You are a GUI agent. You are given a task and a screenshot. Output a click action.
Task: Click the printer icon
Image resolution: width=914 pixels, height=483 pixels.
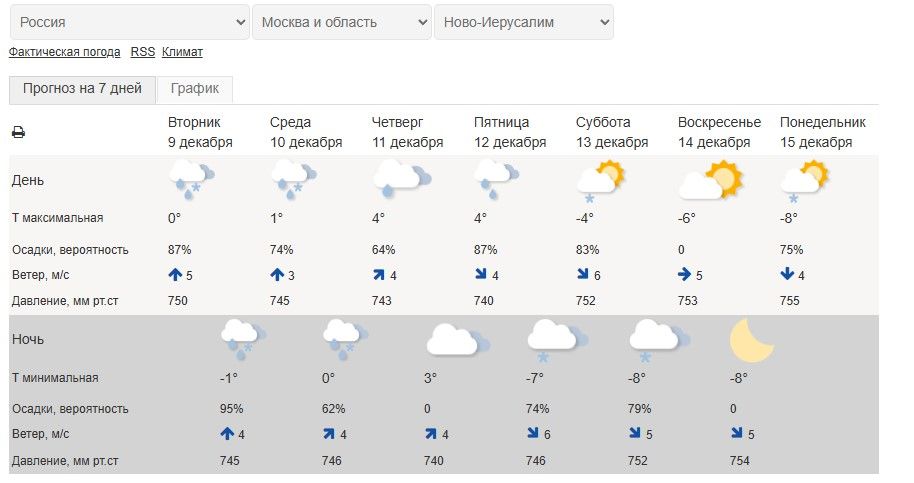(17, 132)
